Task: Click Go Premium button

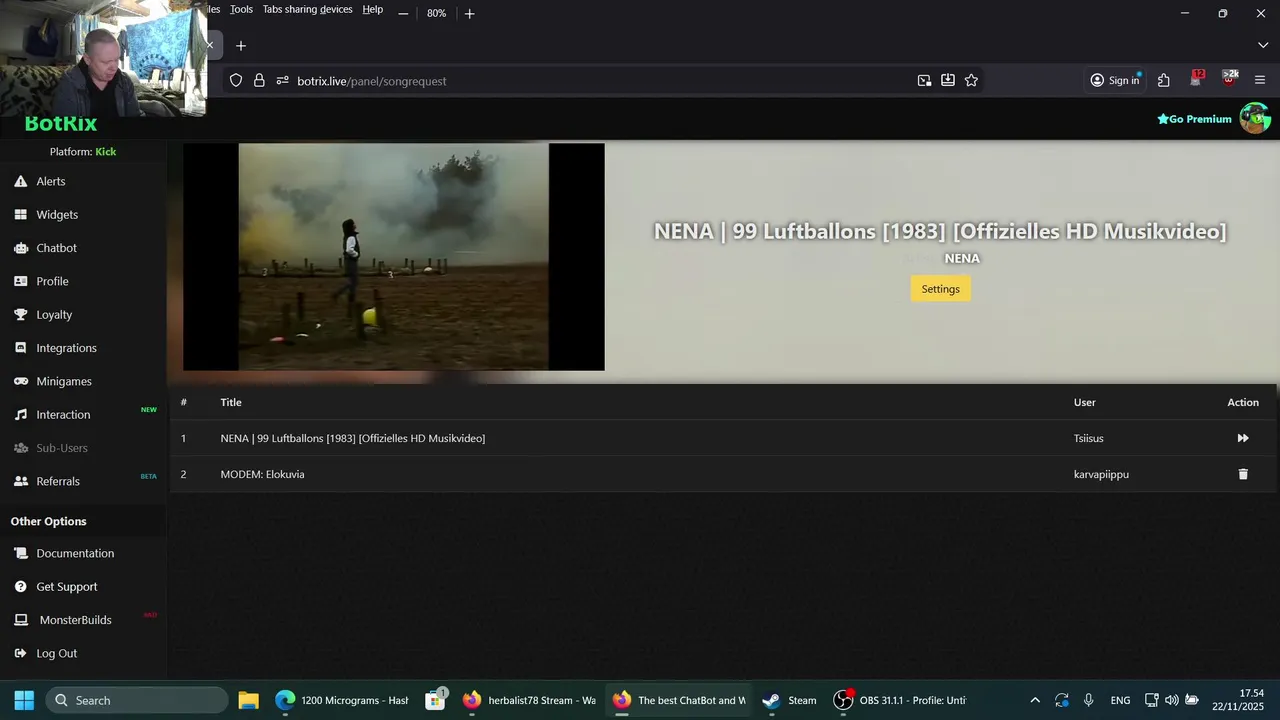Action: tap(1194, 119)
